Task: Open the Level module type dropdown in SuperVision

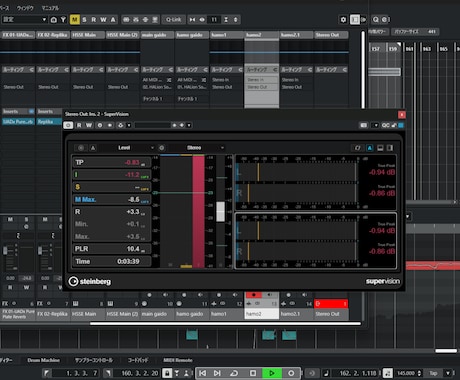Action: point(127,148)
